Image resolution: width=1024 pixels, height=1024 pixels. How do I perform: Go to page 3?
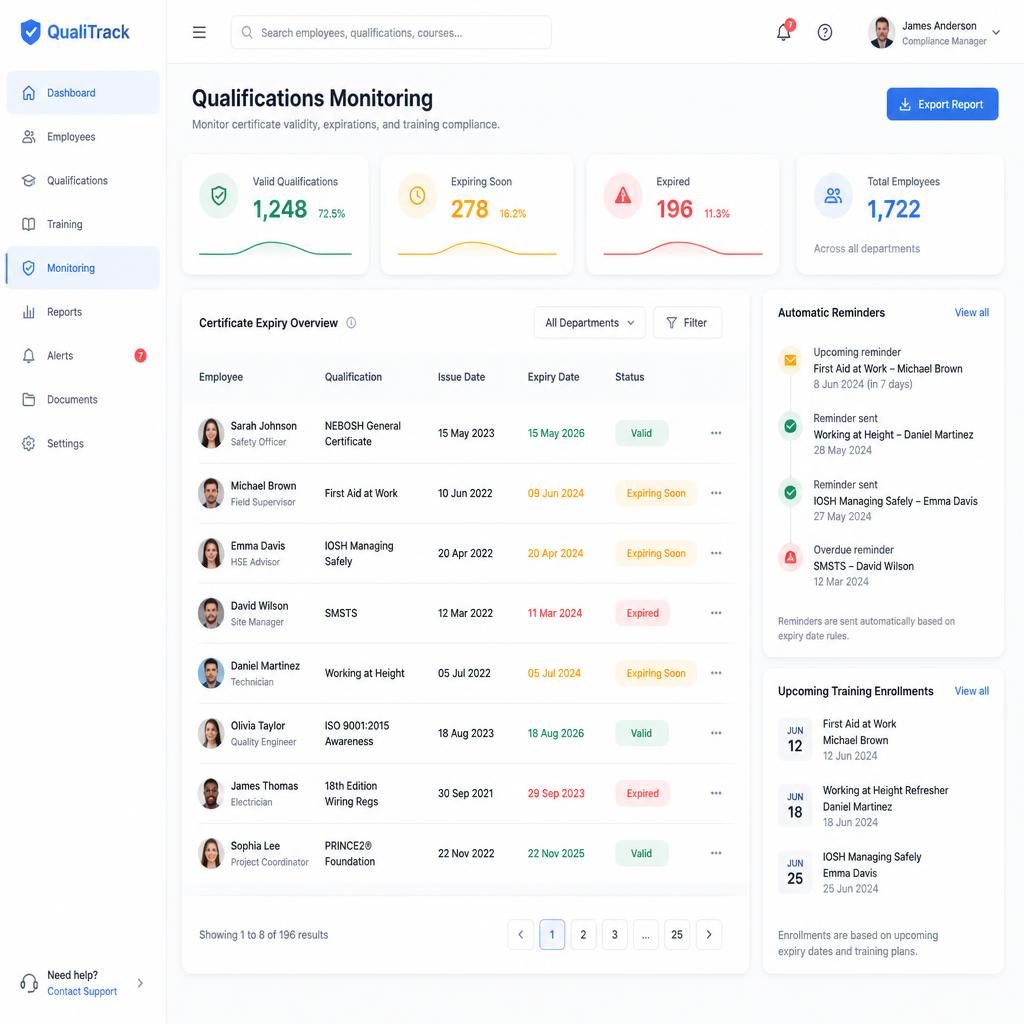point(615,935)
